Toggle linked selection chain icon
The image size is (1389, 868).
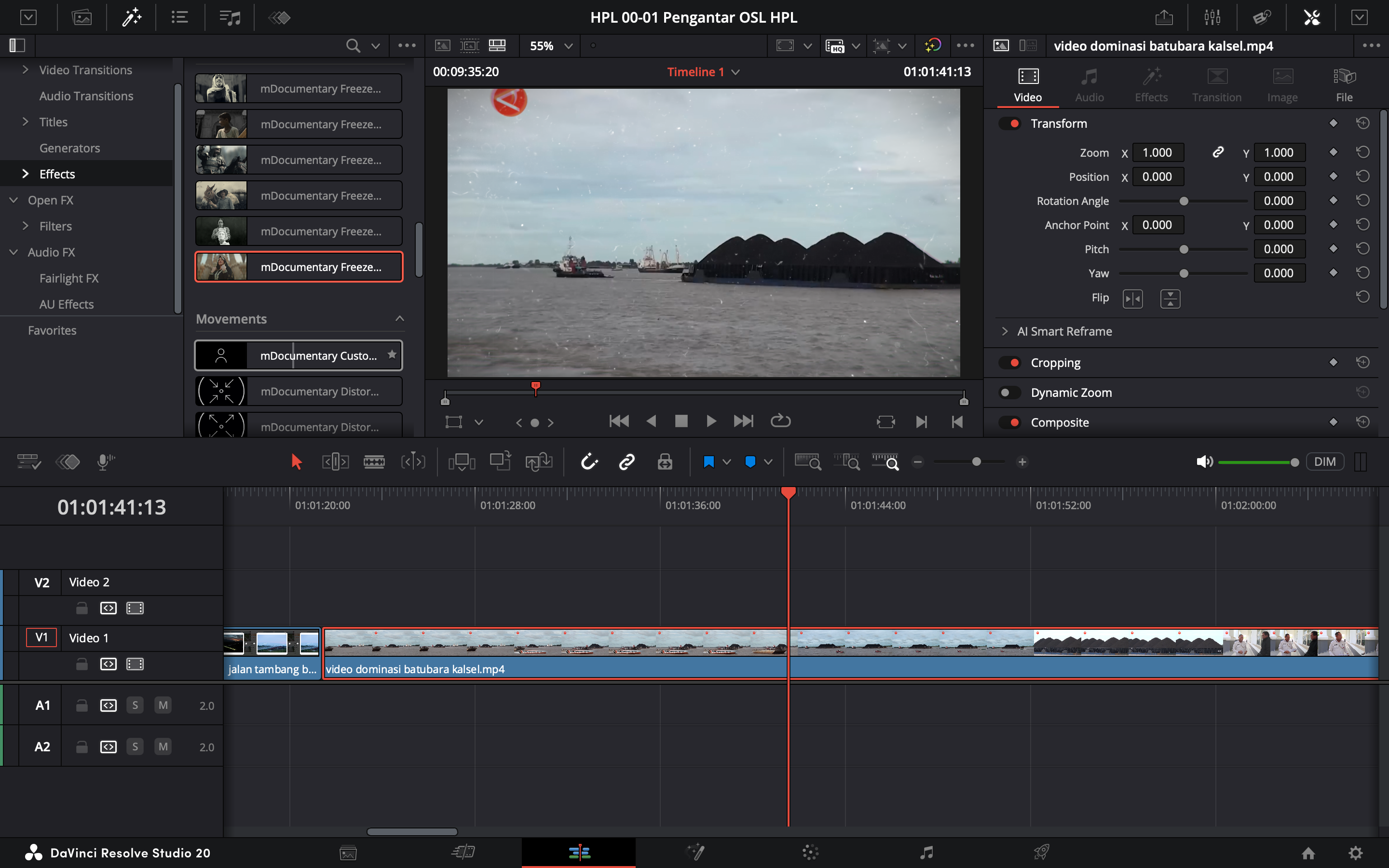point(627,461)
